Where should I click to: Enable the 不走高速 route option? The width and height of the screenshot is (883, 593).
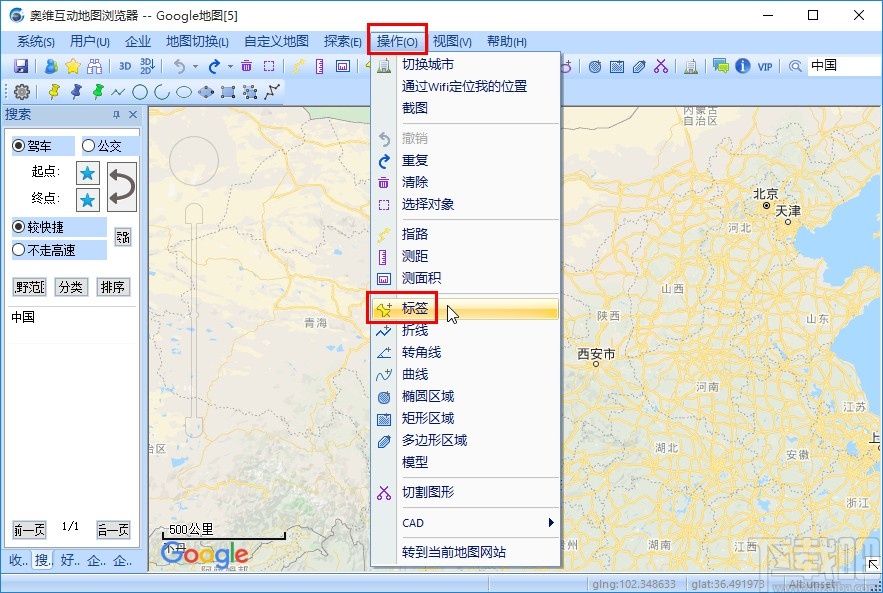(x=21, y=251)
